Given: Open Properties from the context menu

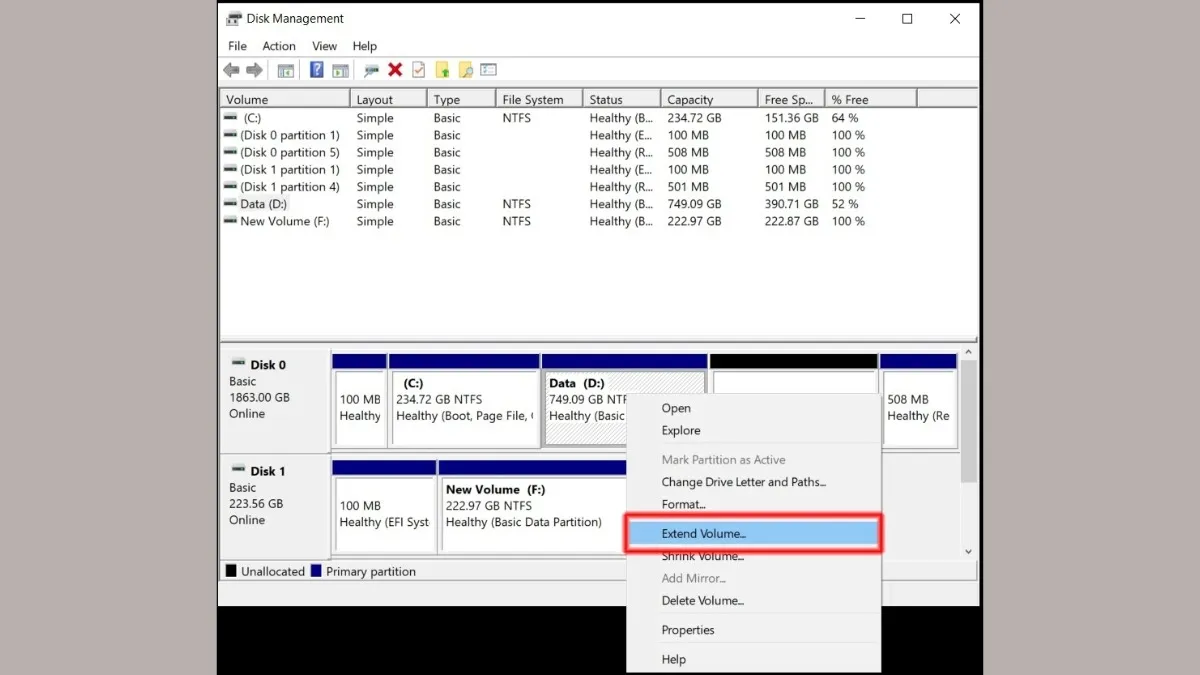Looking at the screenshot, I should 688,630.
